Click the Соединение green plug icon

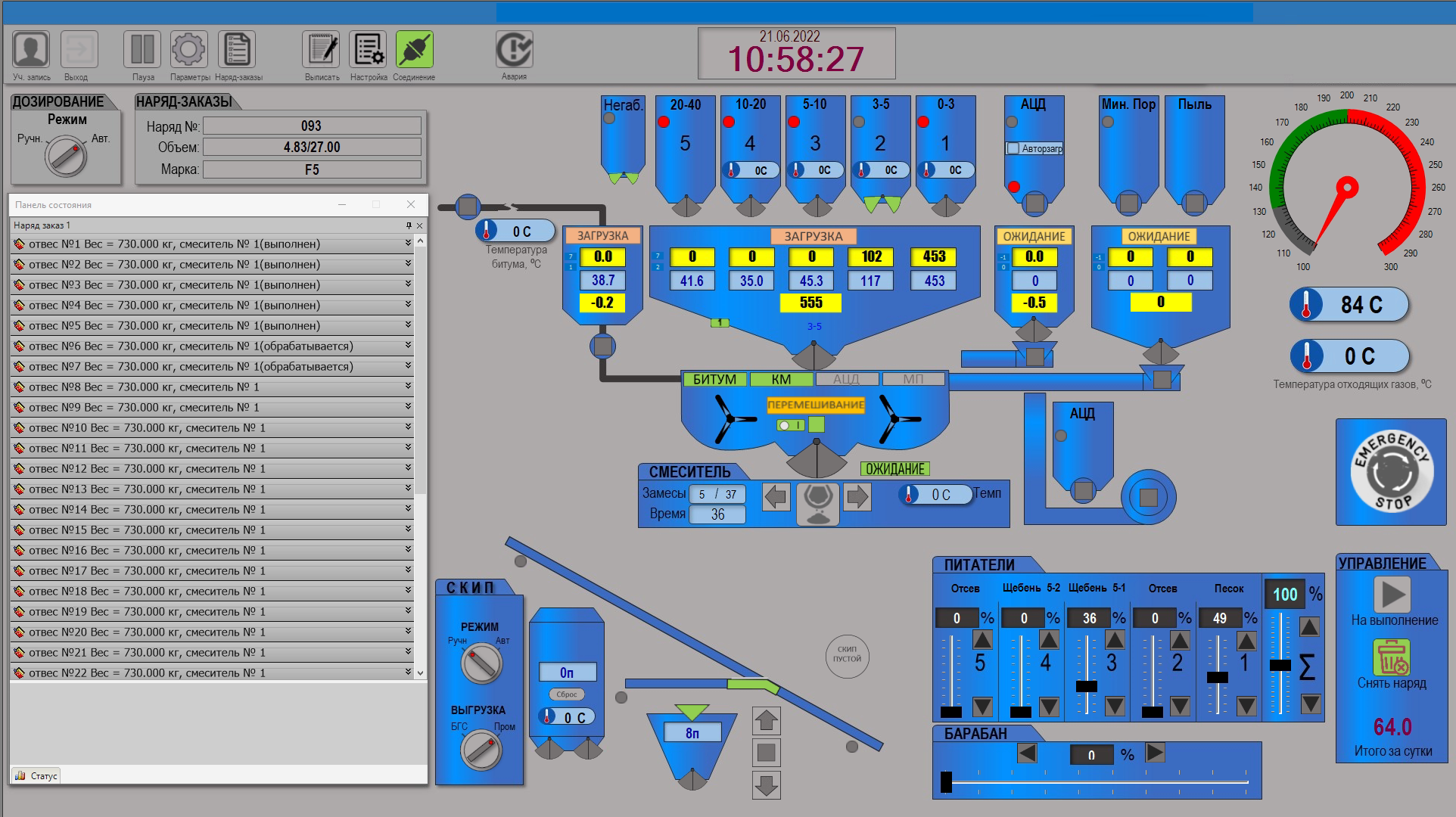tap(414, 50)
